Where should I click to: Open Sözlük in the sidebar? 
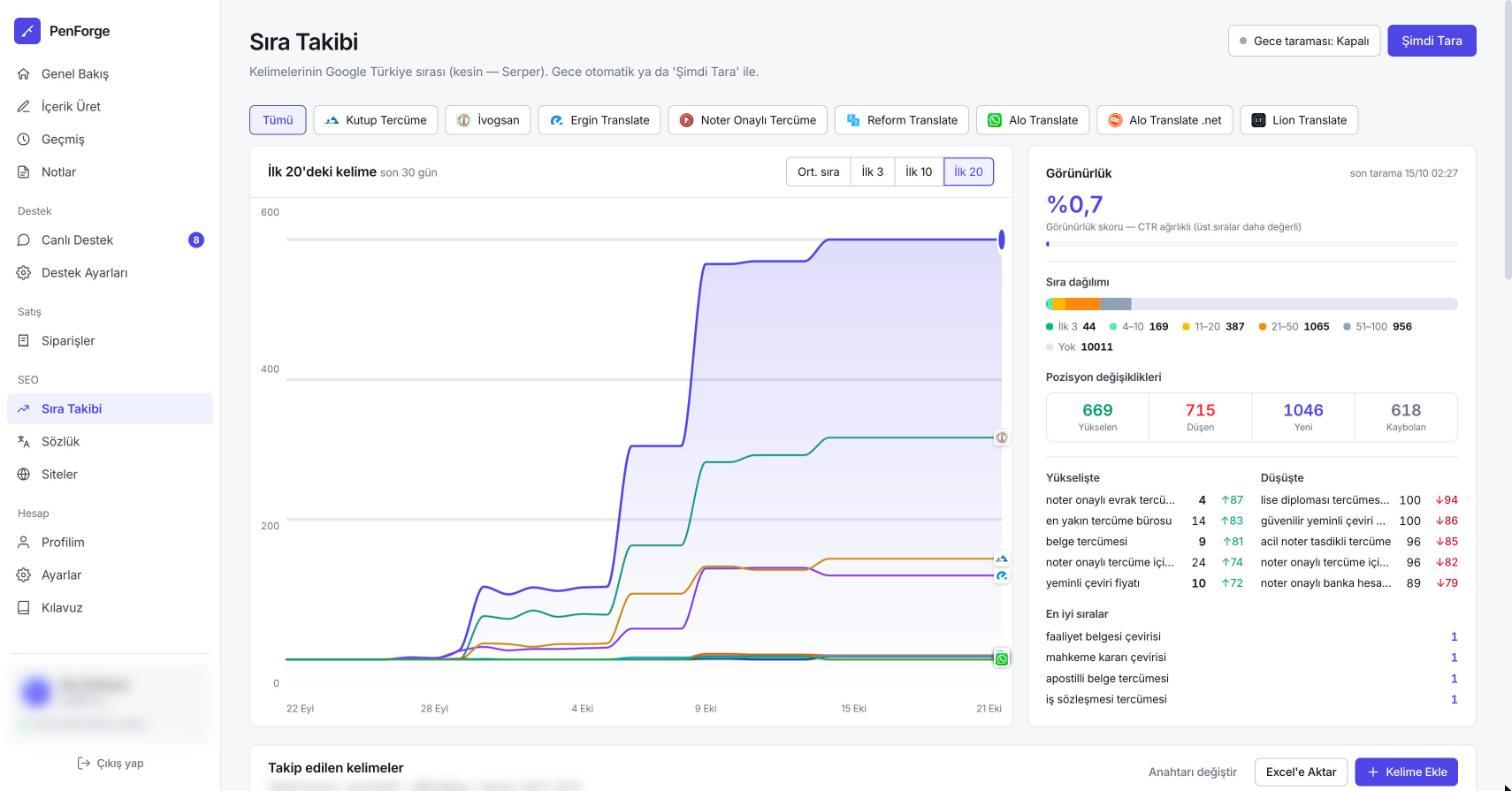pos(110,441)
